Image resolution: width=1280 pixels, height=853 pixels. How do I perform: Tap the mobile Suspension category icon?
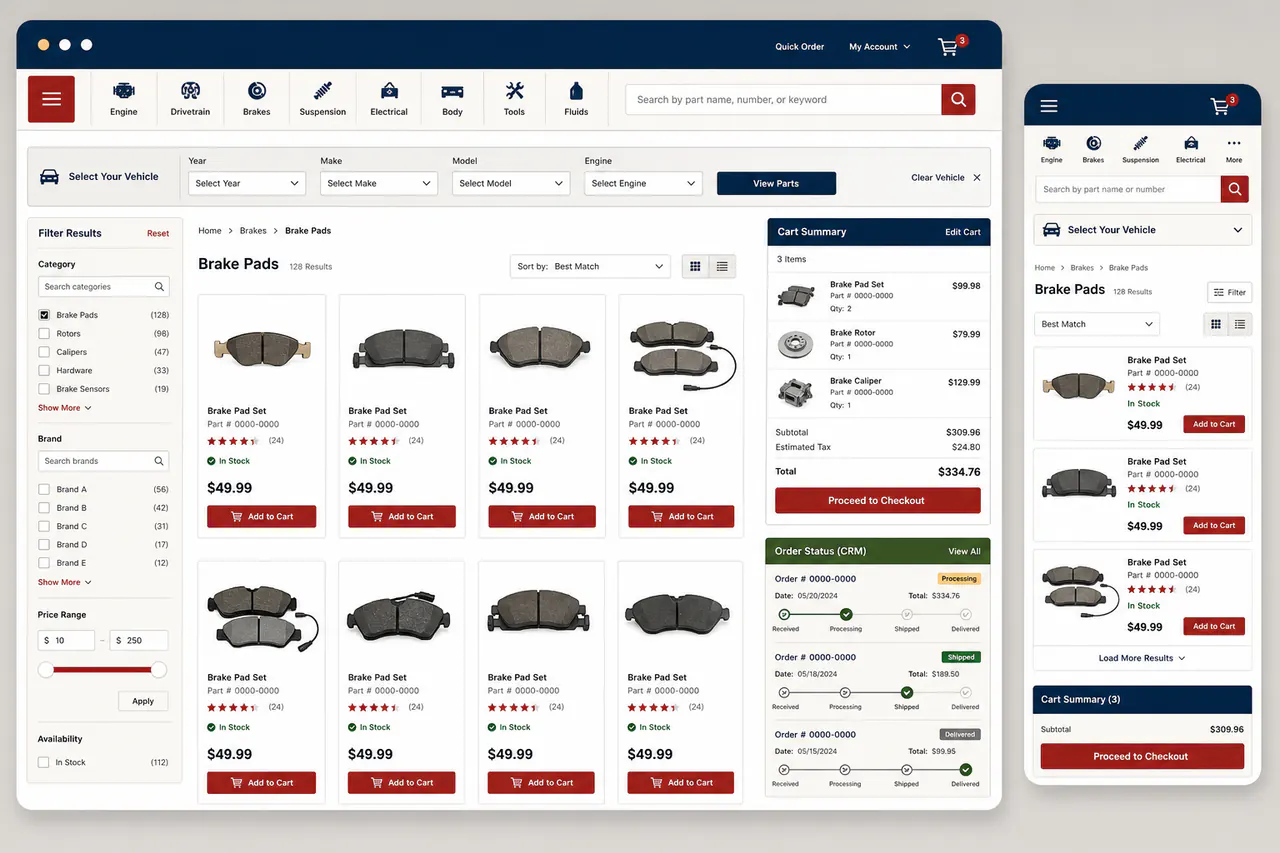[1140, 143]
